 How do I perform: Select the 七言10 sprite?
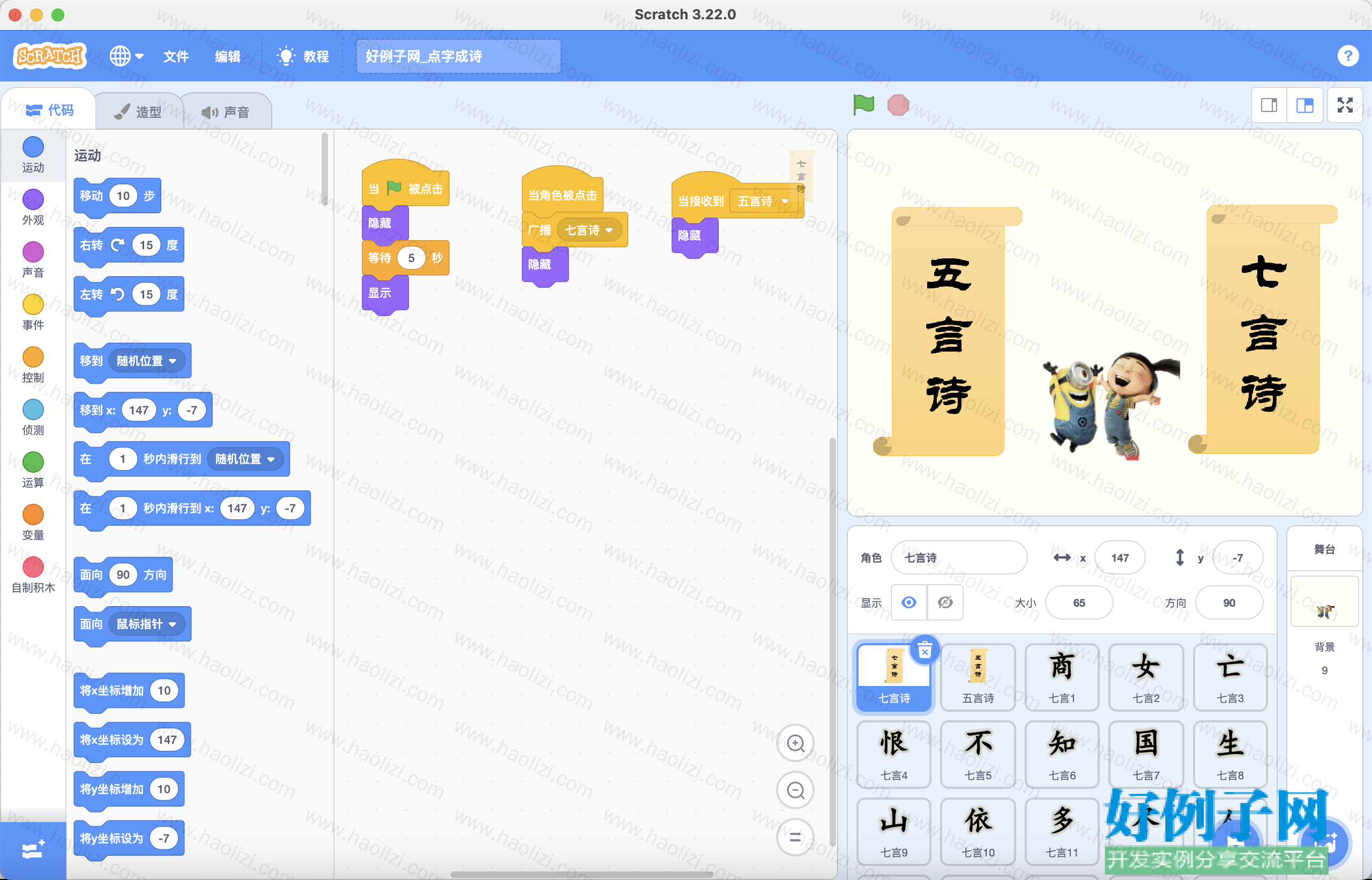pos(978,831)
